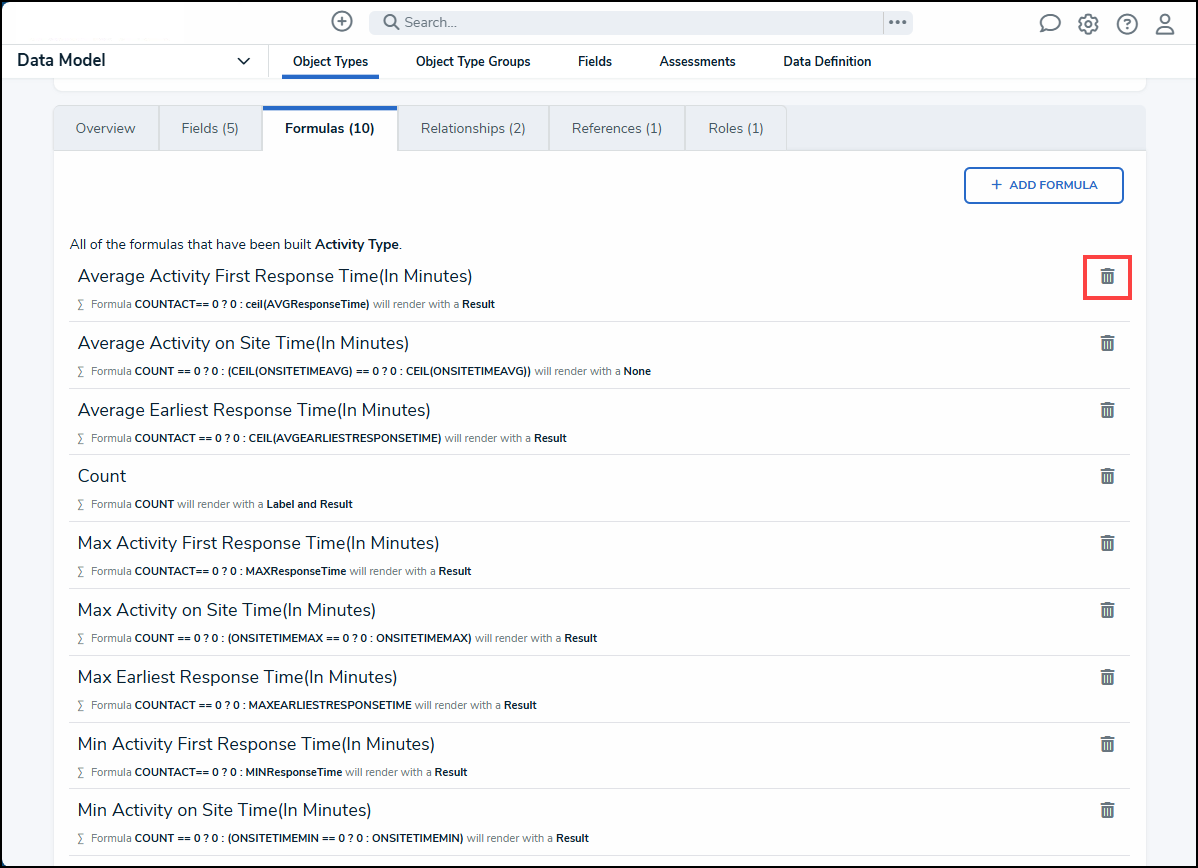Open the Relationships (2) tab
Screen dimensions: 1198x868
473,128
